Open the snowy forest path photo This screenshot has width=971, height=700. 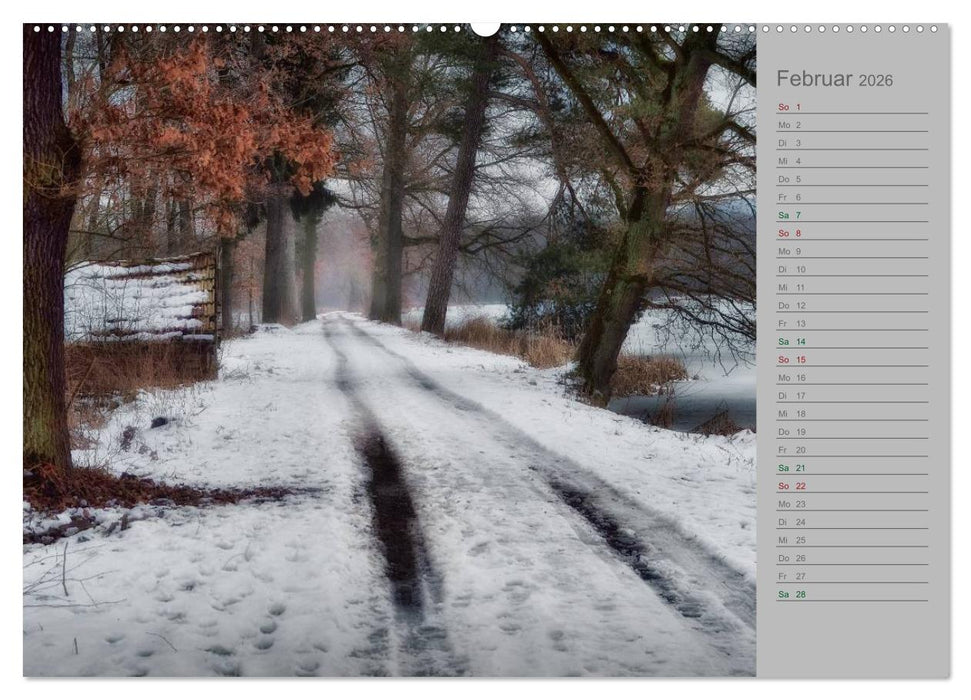pos(389,350)
